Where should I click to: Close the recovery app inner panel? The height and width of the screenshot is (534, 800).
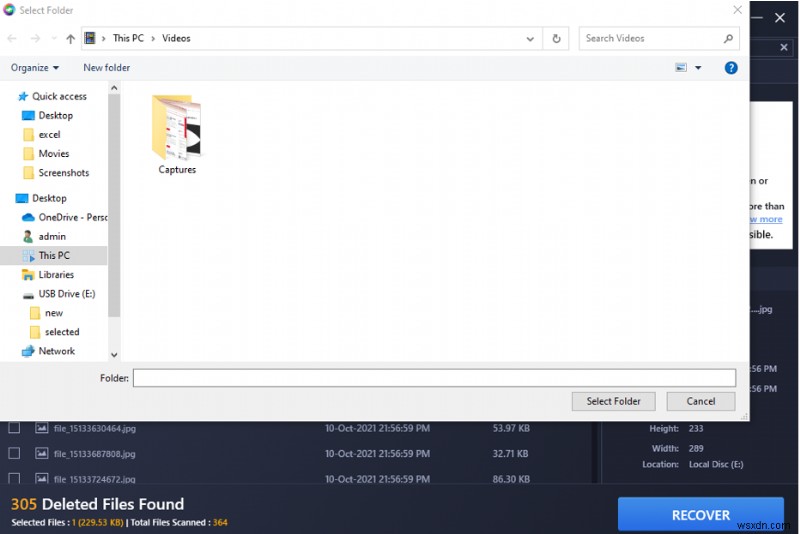pos(784,47)
